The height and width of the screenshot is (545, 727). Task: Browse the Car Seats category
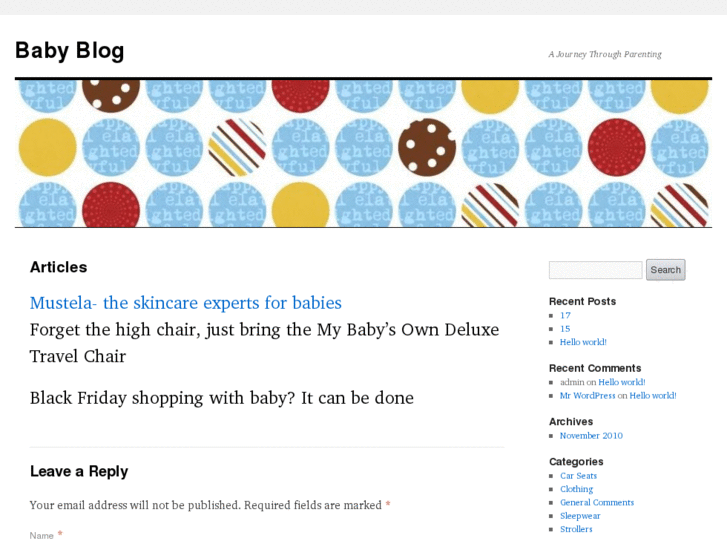(578, 476)
